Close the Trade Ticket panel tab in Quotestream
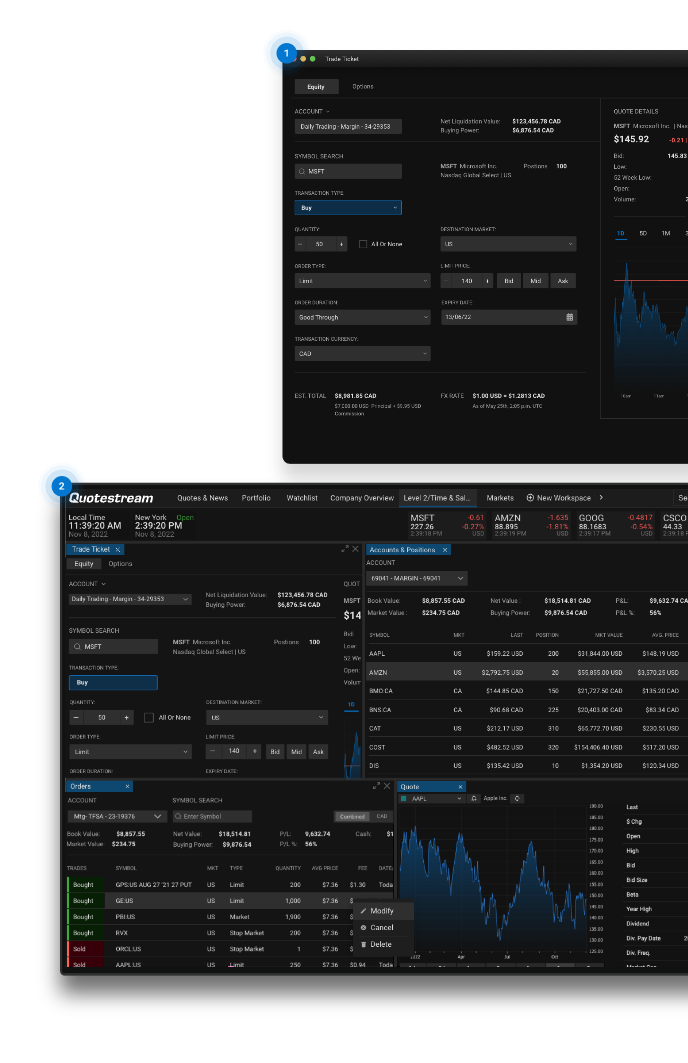Viewport: 688px width, 1063px height. [x=118, y=550]
